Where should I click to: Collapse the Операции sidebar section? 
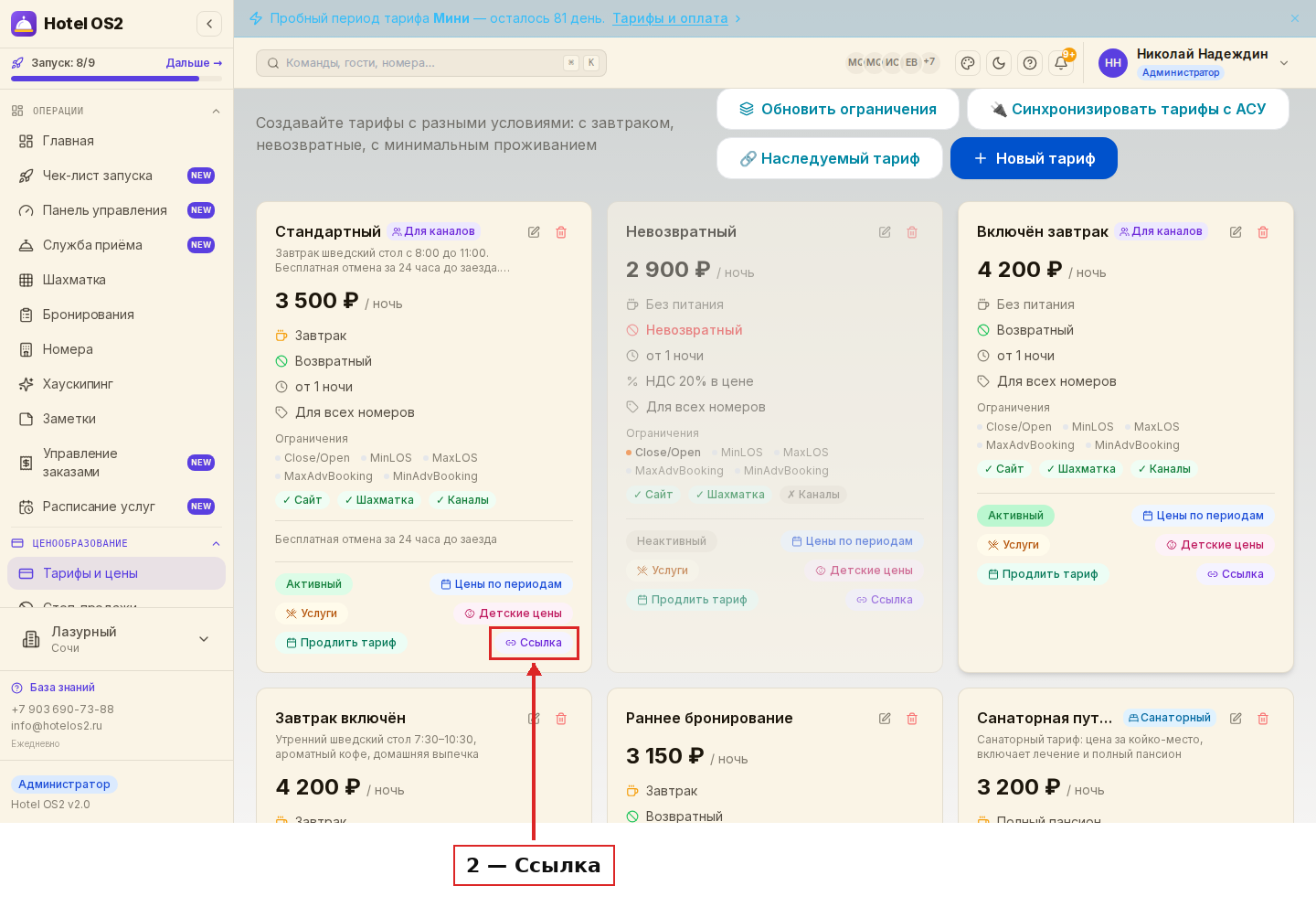point(216,112)
